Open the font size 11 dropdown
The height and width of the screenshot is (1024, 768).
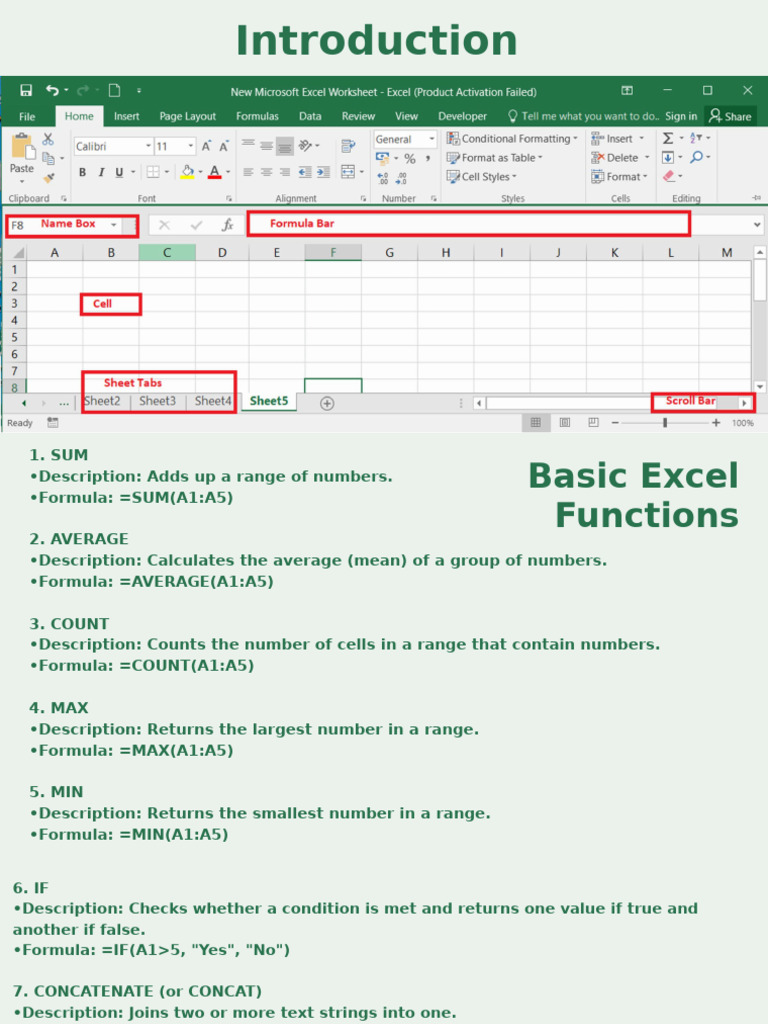click(x=191, y=146)
